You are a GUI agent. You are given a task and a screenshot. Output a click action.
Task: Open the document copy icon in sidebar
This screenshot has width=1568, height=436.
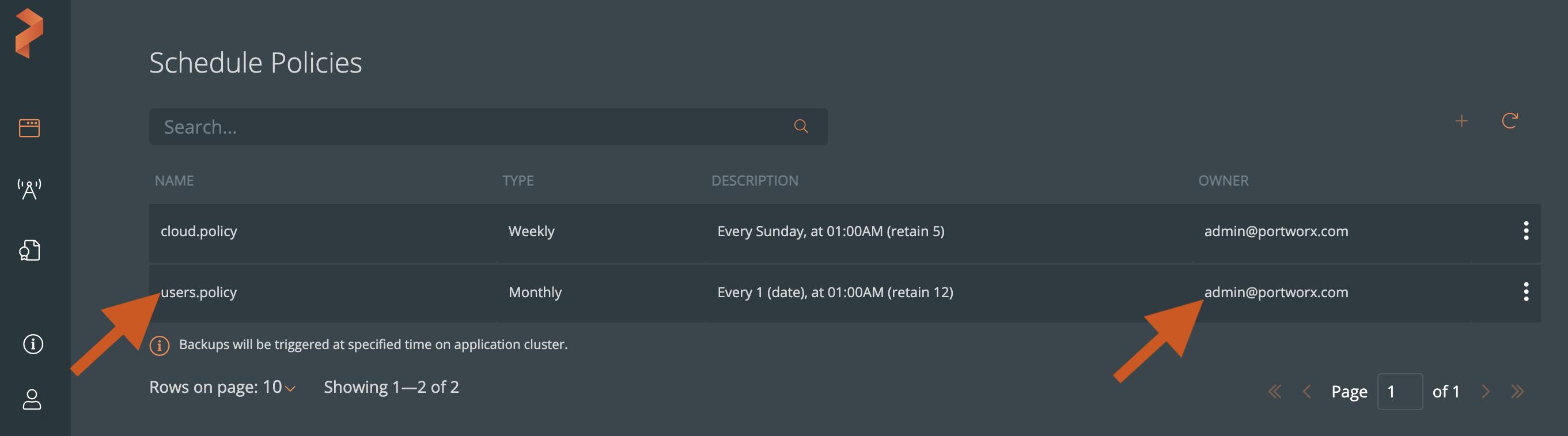pyautogui.click(x=29, y=251)
